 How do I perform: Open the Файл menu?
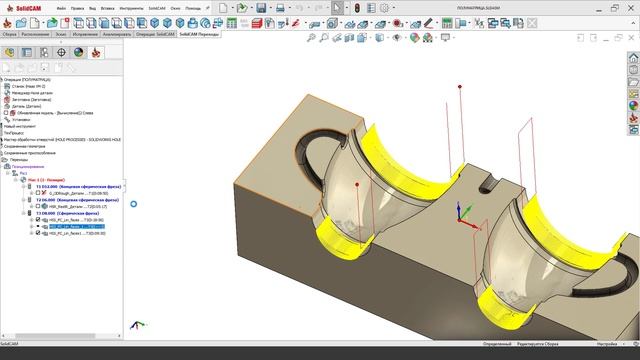[x=61, y=8]
